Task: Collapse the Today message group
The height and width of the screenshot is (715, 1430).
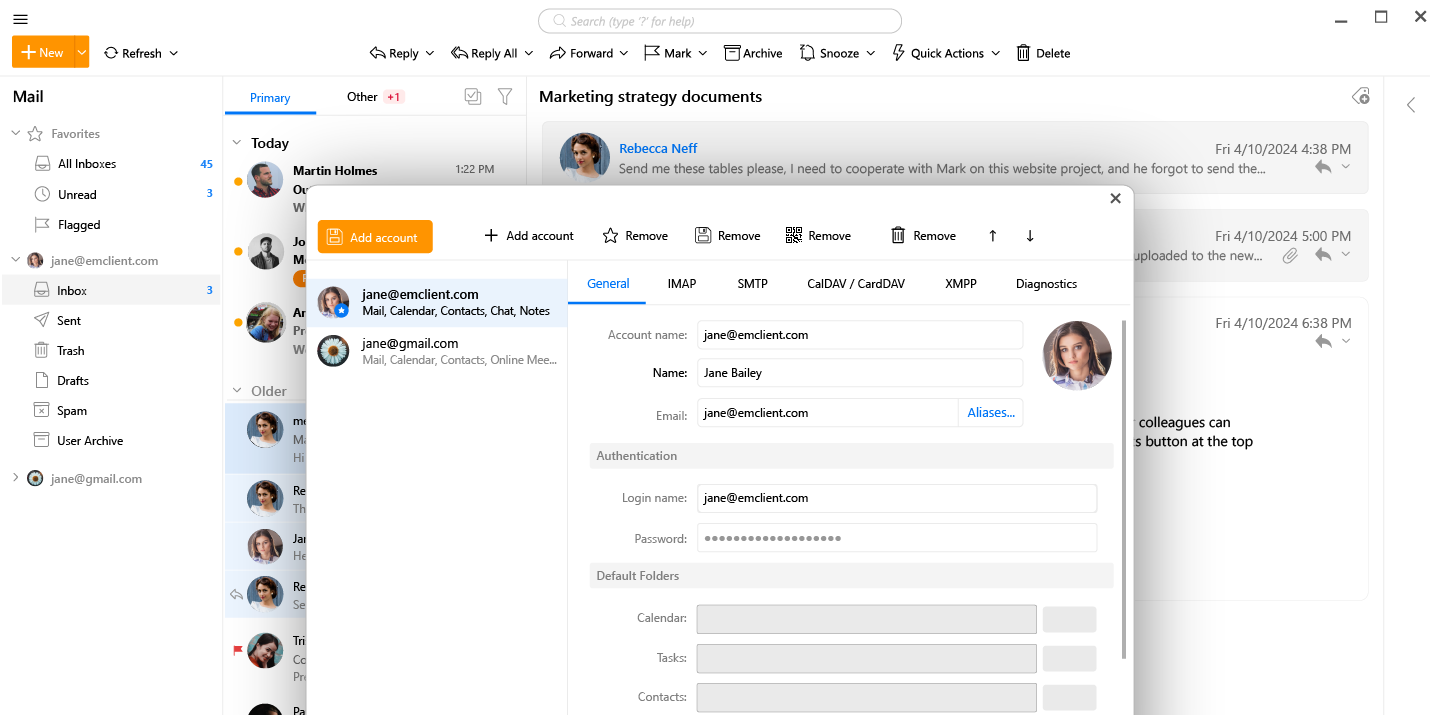Action: click(x=237, y=143)
